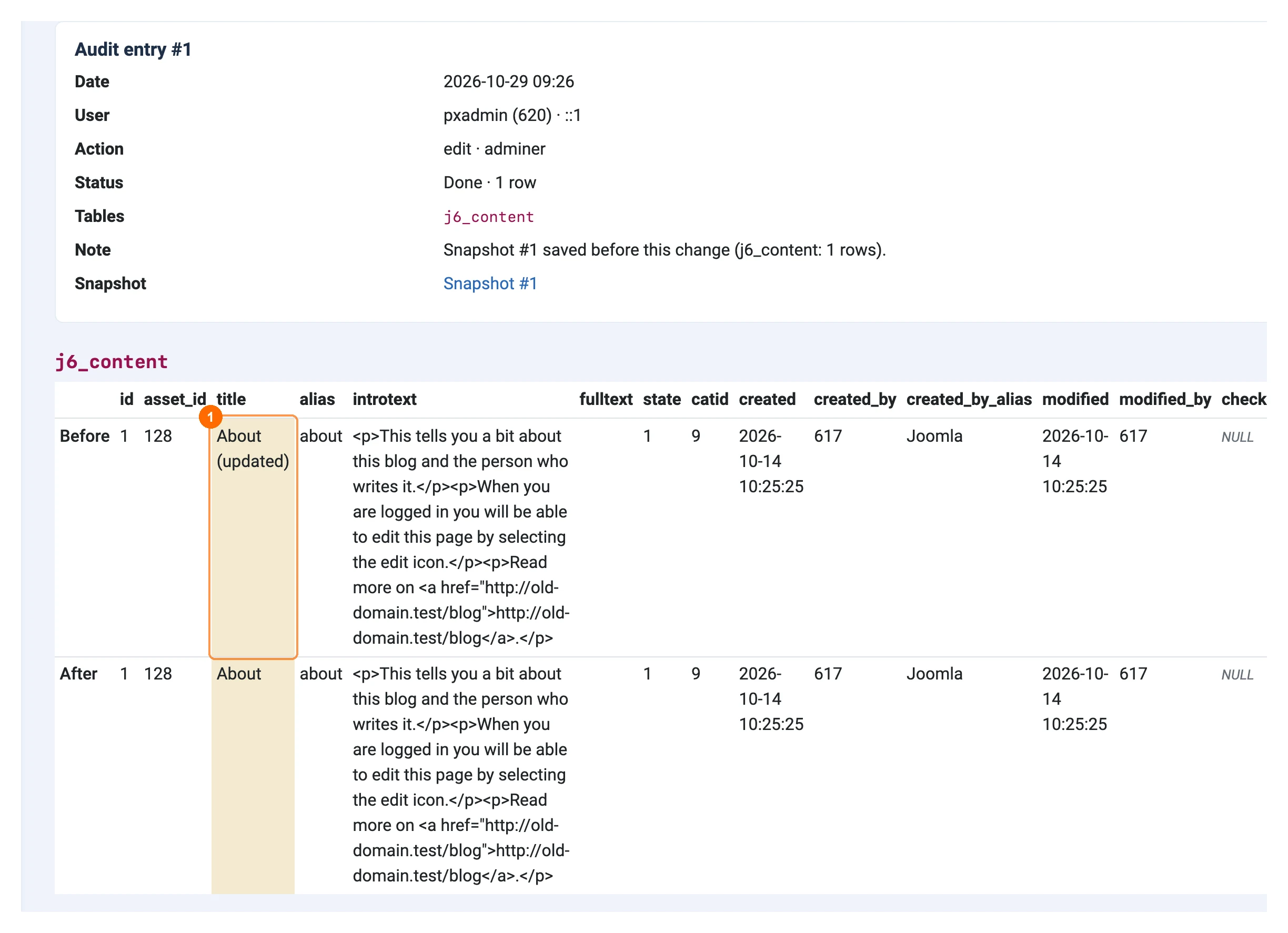Click the introtext column header
The width and height of the screenshot is (1288, 933).
pyautogui.click(x=385, y=399)
